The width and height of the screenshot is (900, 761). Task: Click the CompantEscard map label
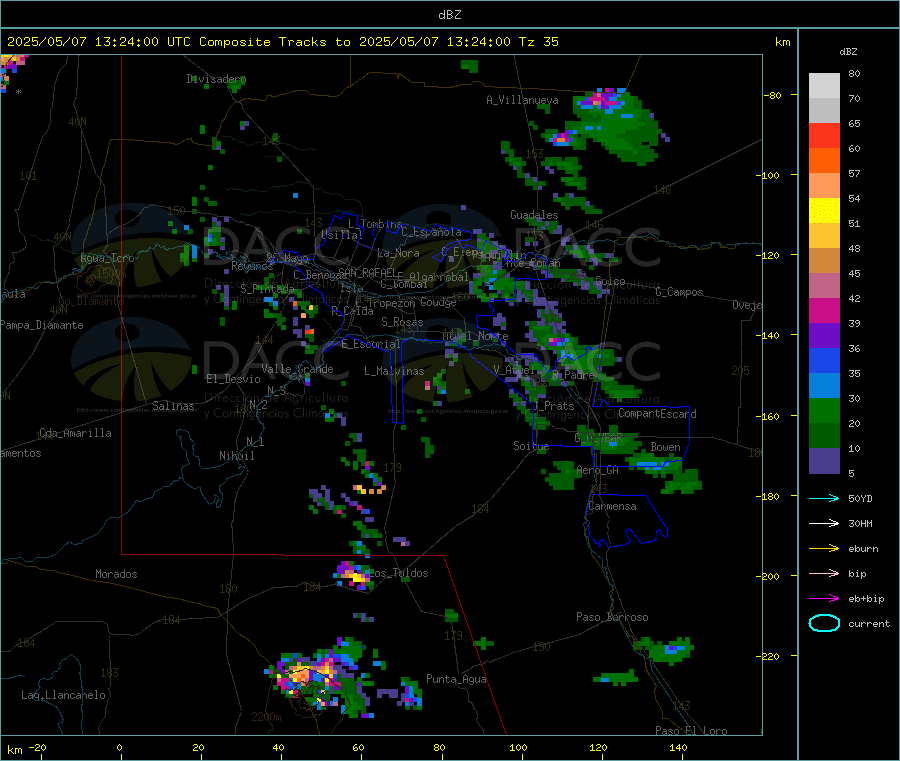(657, 414)
